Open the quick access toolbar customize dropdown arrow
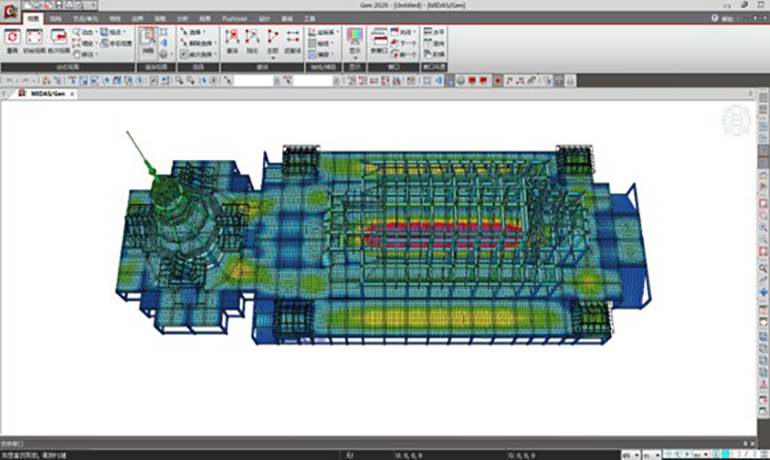770x460 pixels. [x=92, y=5]
